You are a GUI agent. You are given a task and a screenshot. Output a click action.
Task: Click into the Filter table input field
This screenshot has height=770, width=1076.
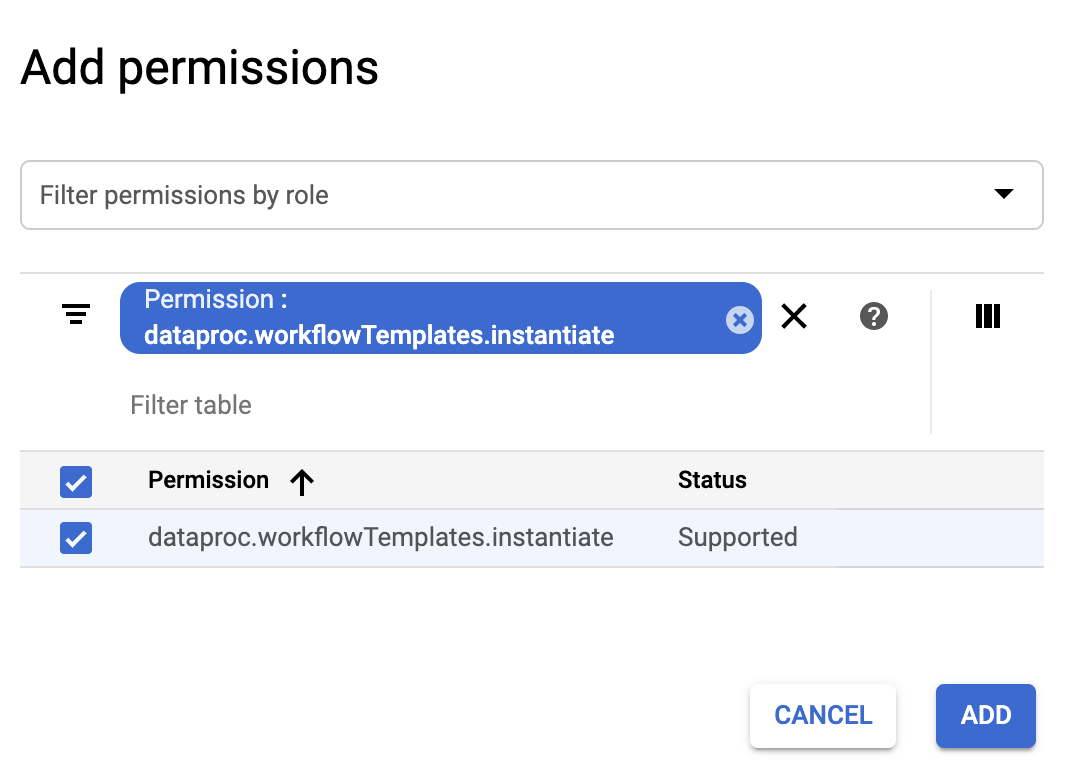point(400,405)
